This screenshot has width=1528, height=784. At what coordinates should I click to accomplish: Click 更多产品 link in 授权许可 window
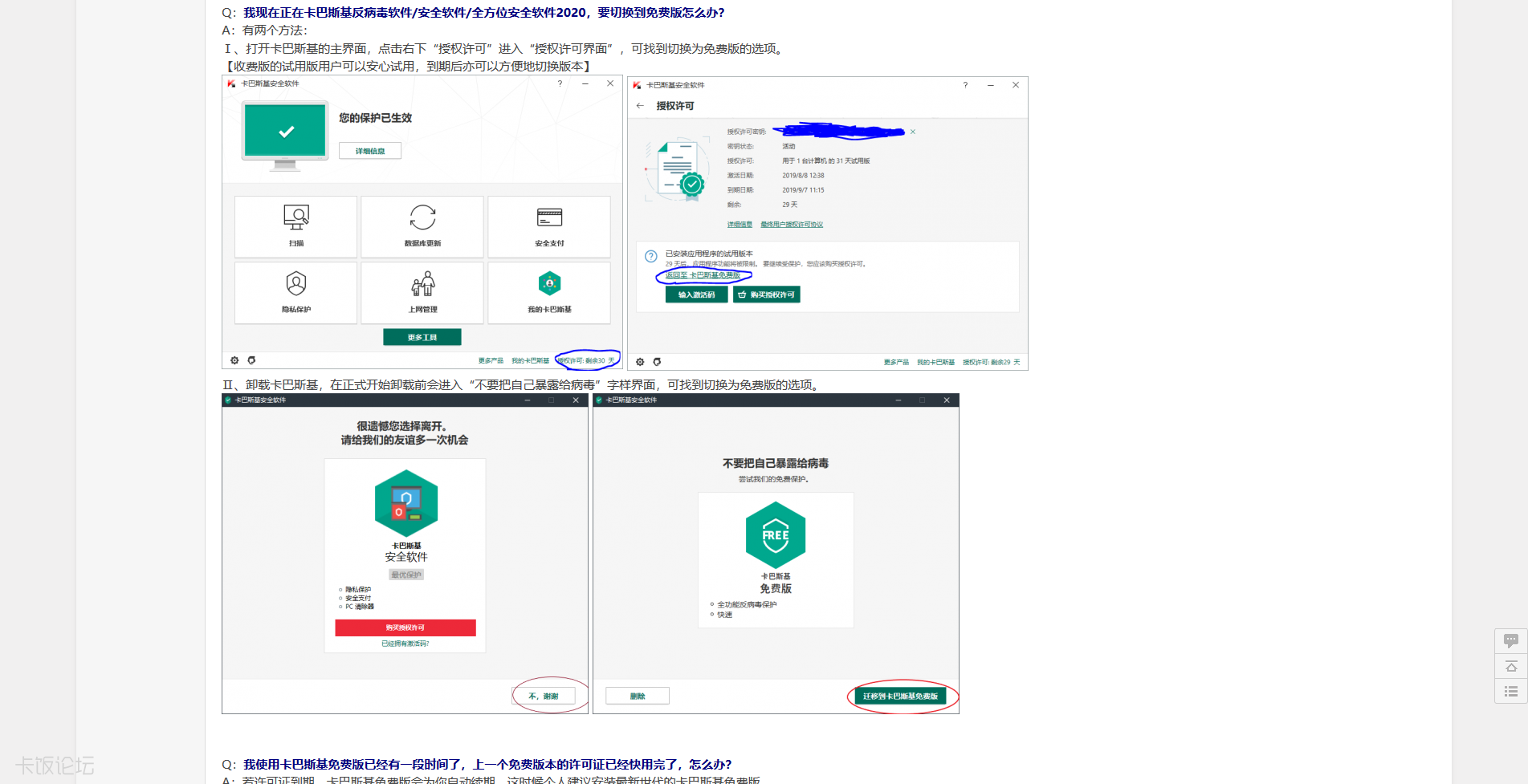896,363
